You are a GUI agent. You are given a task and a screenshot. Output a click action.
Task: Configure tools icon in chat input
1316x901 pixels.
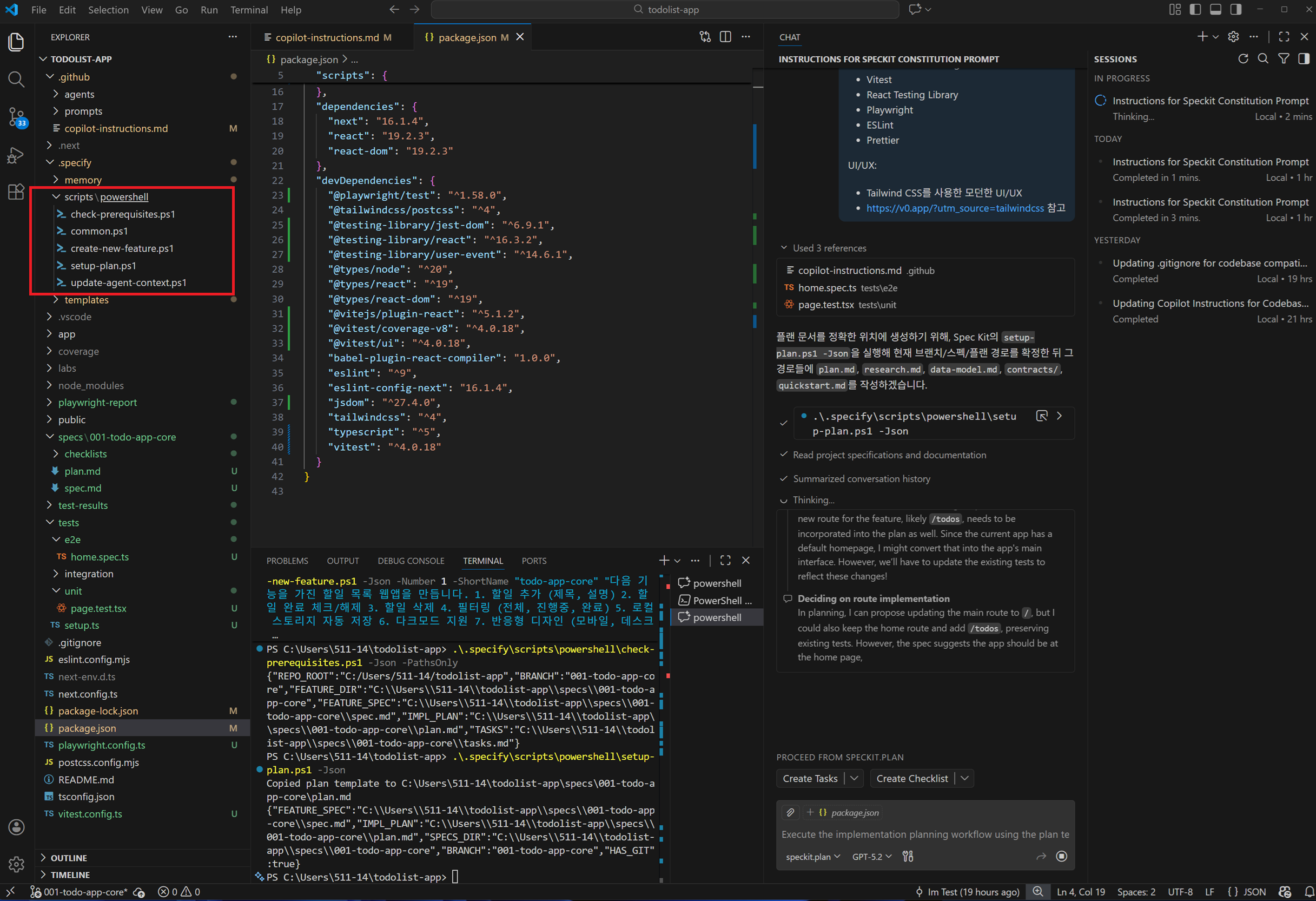pos(908,856)
